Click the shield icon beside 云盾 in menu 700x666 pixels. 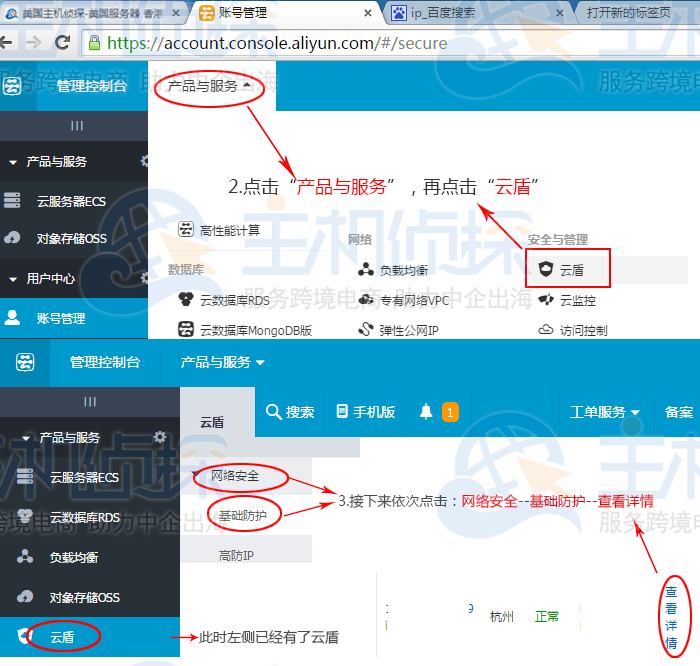546,269
